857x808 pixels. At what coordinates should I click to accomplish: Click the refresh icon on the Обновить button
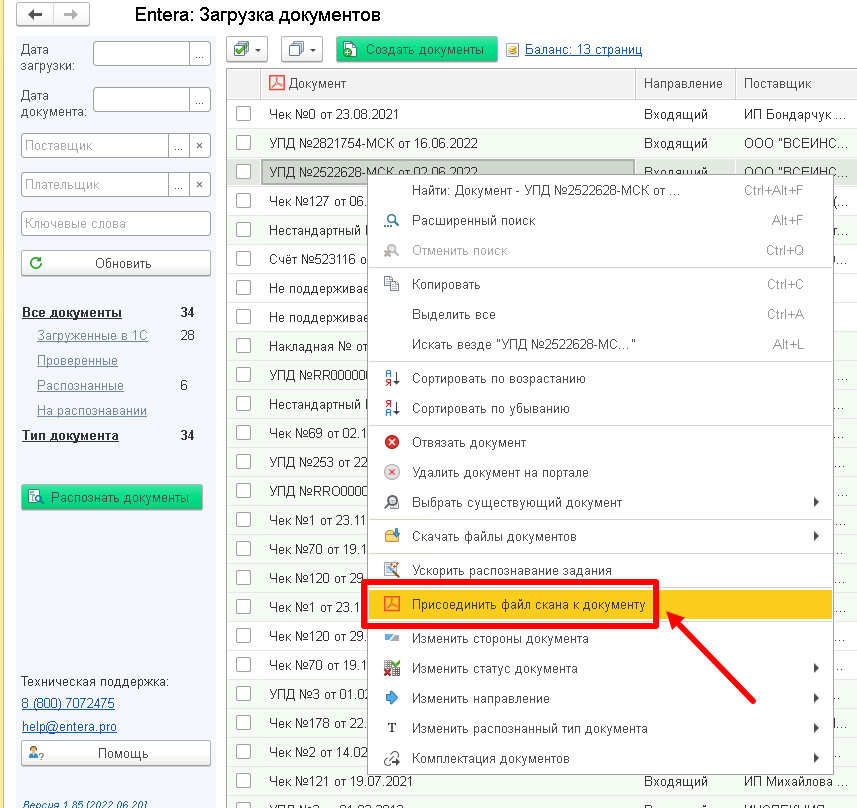[36, 263]
